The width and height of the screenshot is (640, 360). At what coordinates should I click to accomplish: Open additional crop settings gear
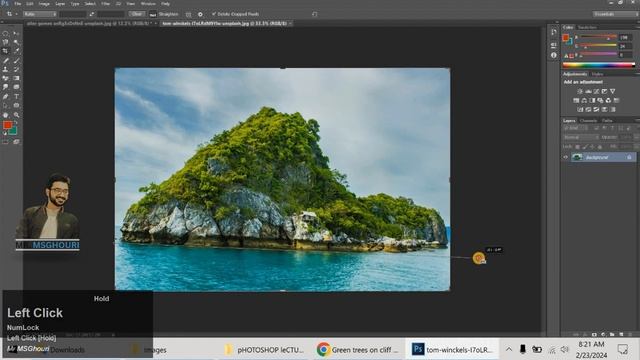(200, 14)
